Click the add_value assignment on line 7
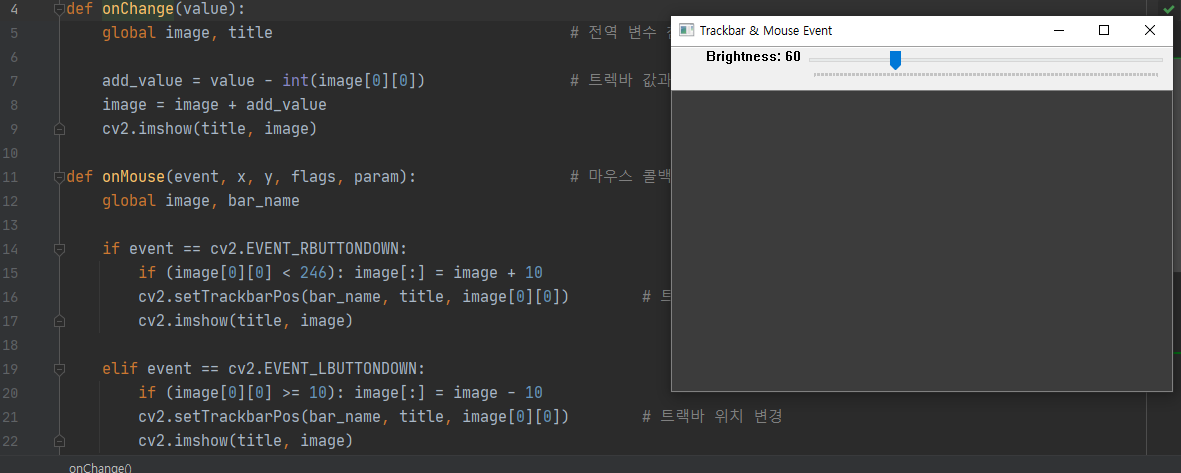Viewport: 1181px width, 473px height. (x=264, y=81)
